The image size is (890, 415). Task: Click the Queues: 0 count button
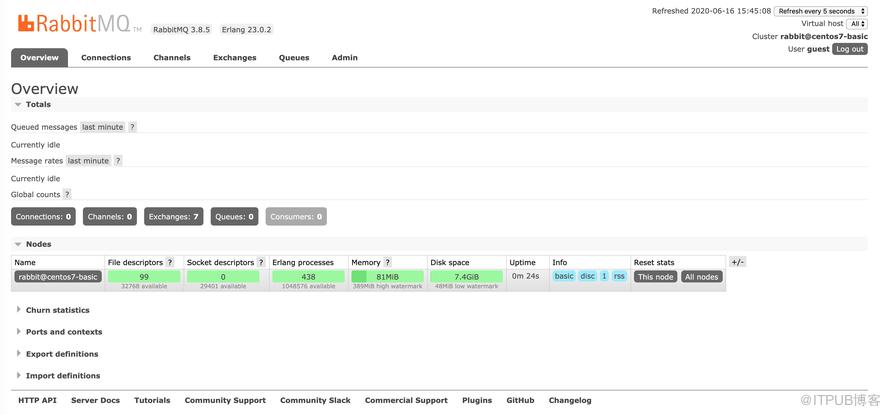(234, 216)
